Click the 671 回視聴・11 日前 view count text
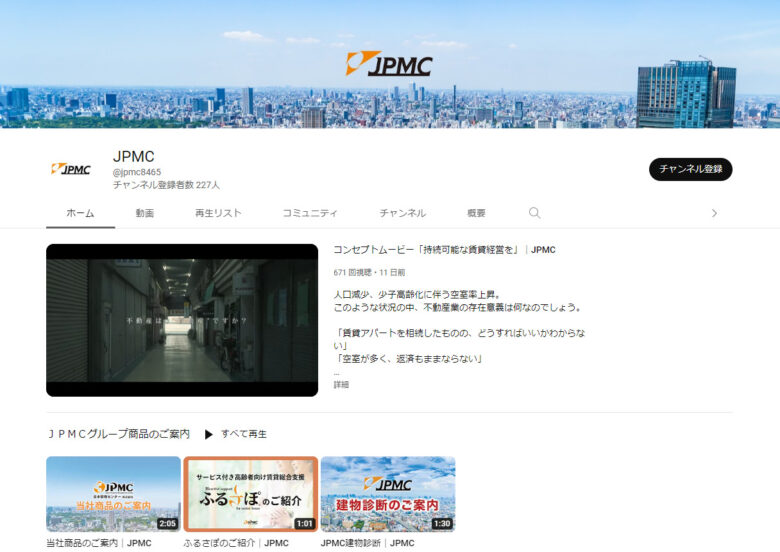The width and height of the screenshot is (780, 552). (369, 273)
